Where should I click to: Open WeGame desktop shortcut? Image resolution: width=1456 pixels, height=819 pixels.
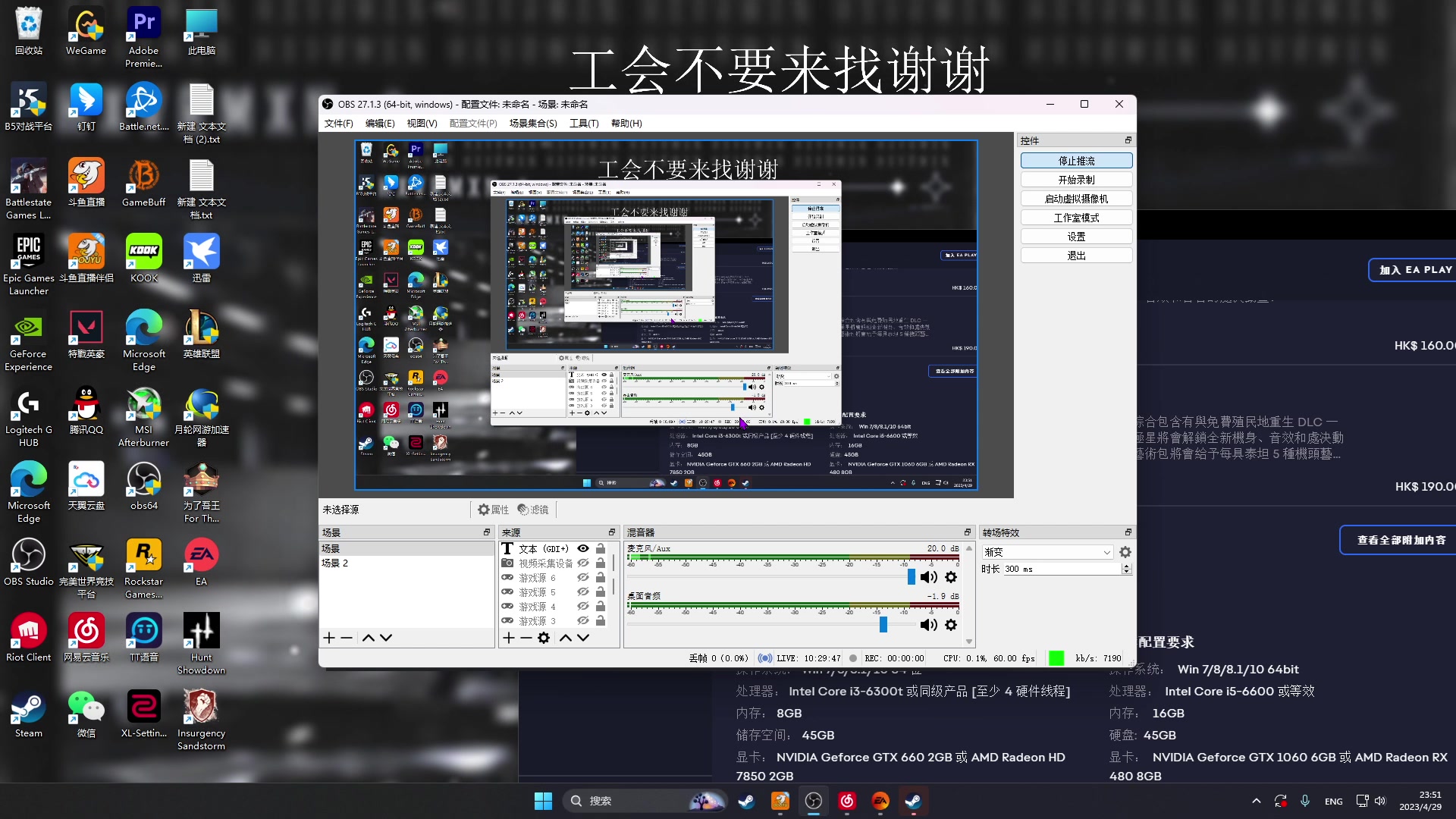86,31
